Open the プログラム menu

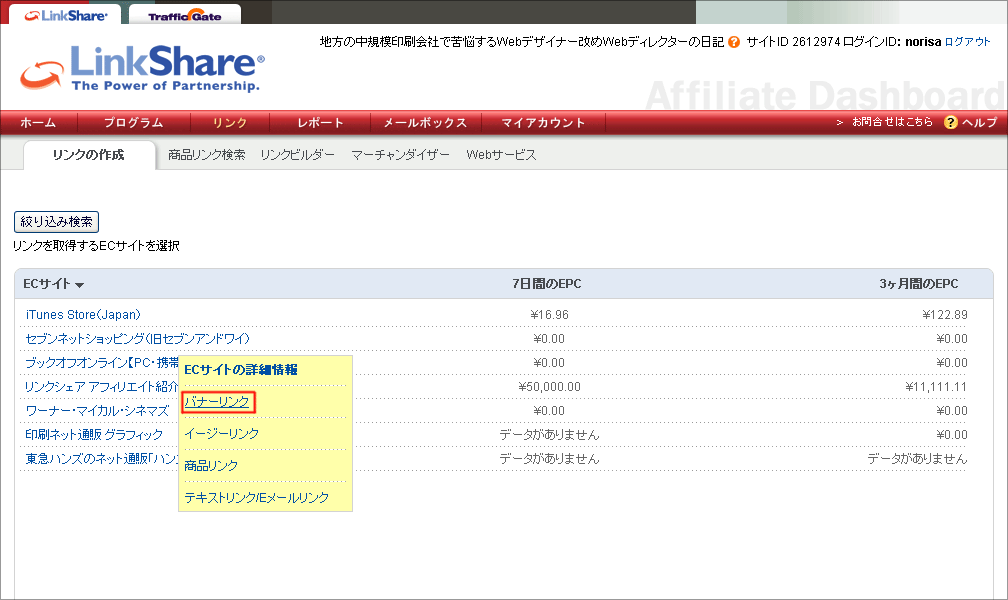(x=134, y=123)
